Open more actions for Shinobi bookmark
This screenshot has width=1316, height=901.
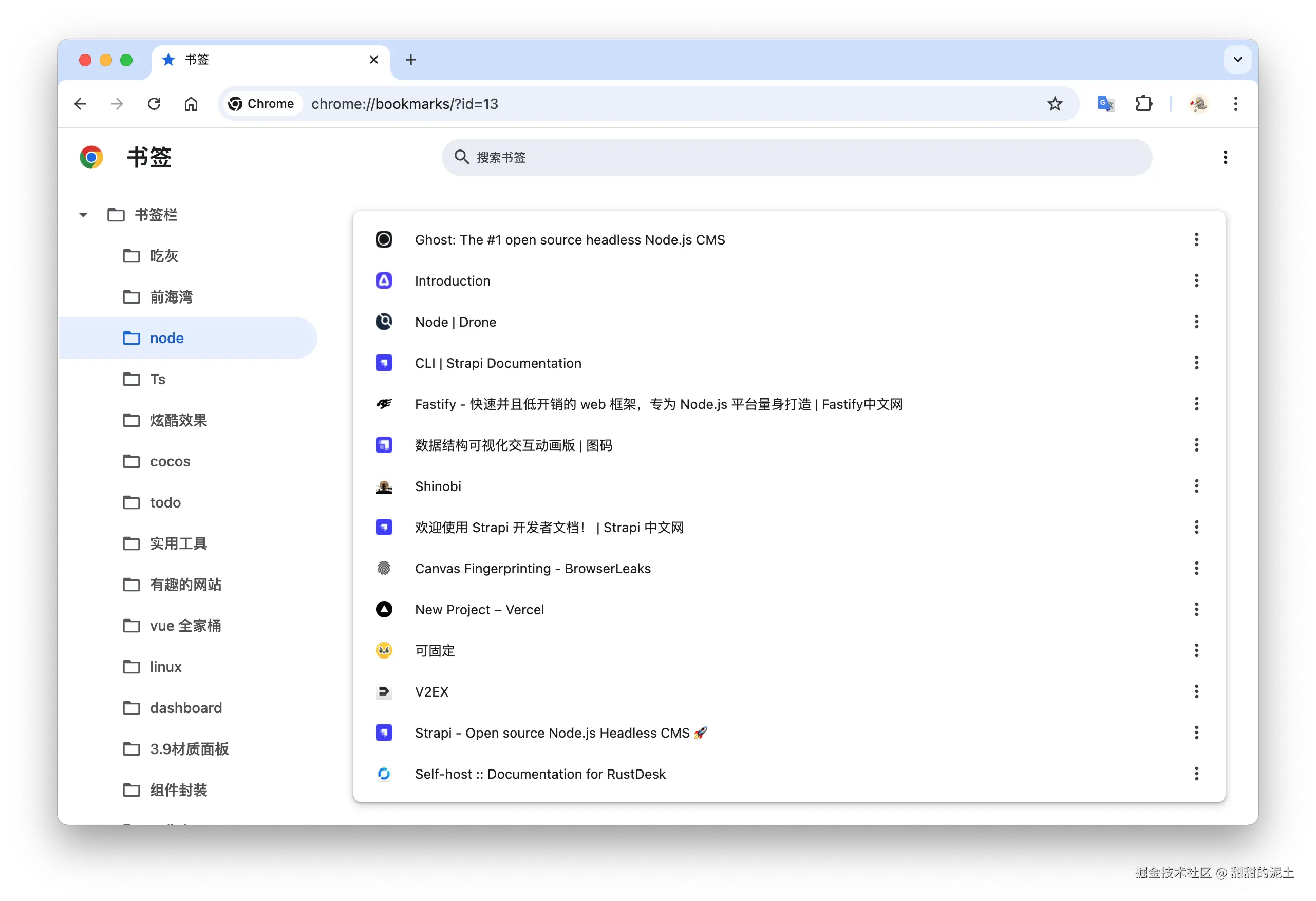1196,486
